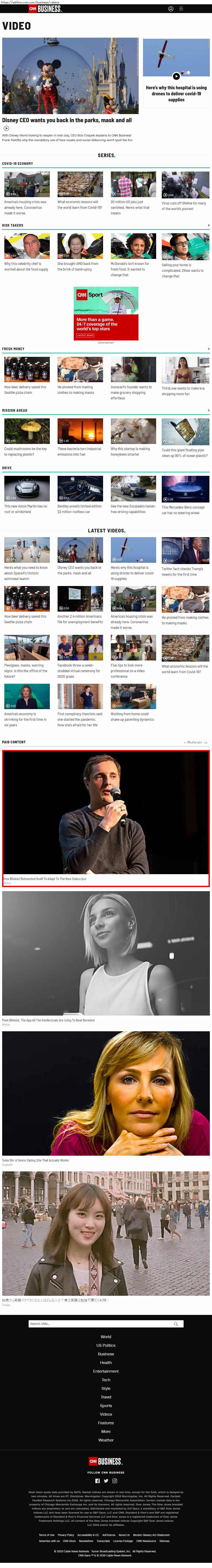Viewport: 212px width, 1568px height.
Task: Expand the Fresh Money series arrow
Action: point(208,349)
